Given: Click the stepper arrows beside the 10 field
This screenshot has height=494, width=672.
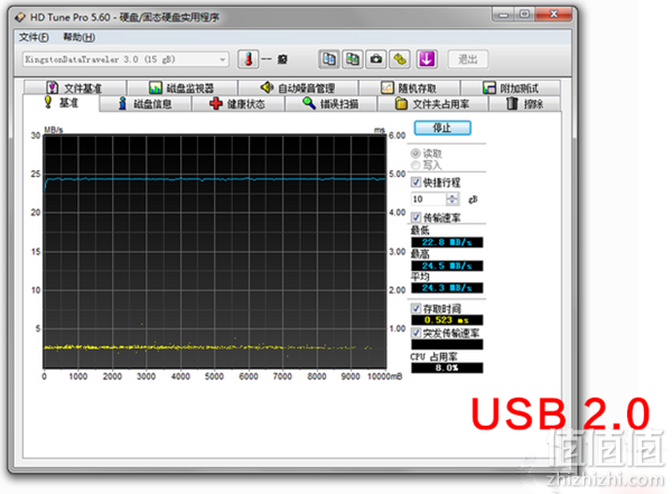Looking at the screenshot, I should tap(452, 199).
